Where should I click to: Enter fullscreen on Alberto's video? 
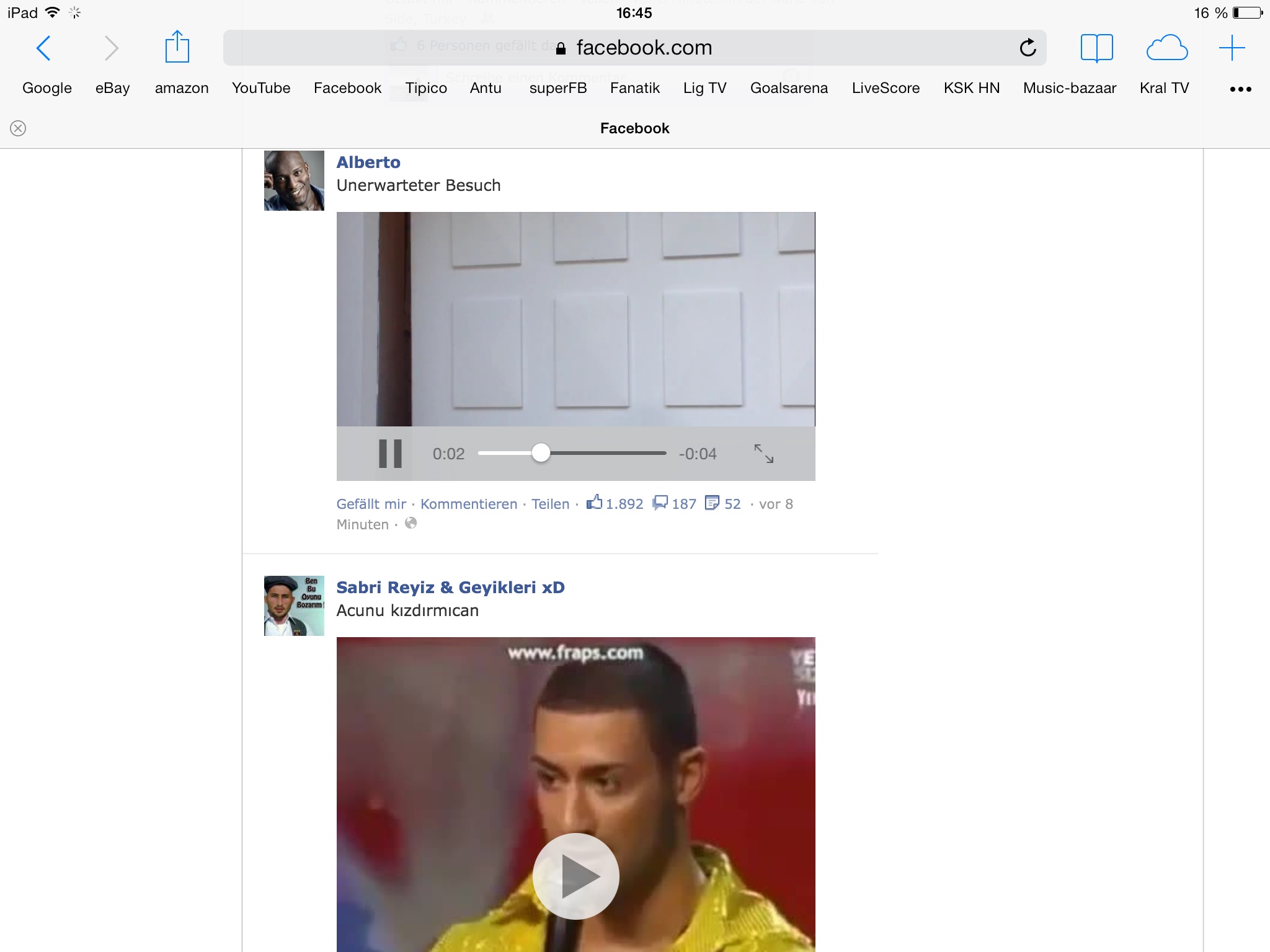click(x=763, y=454)
